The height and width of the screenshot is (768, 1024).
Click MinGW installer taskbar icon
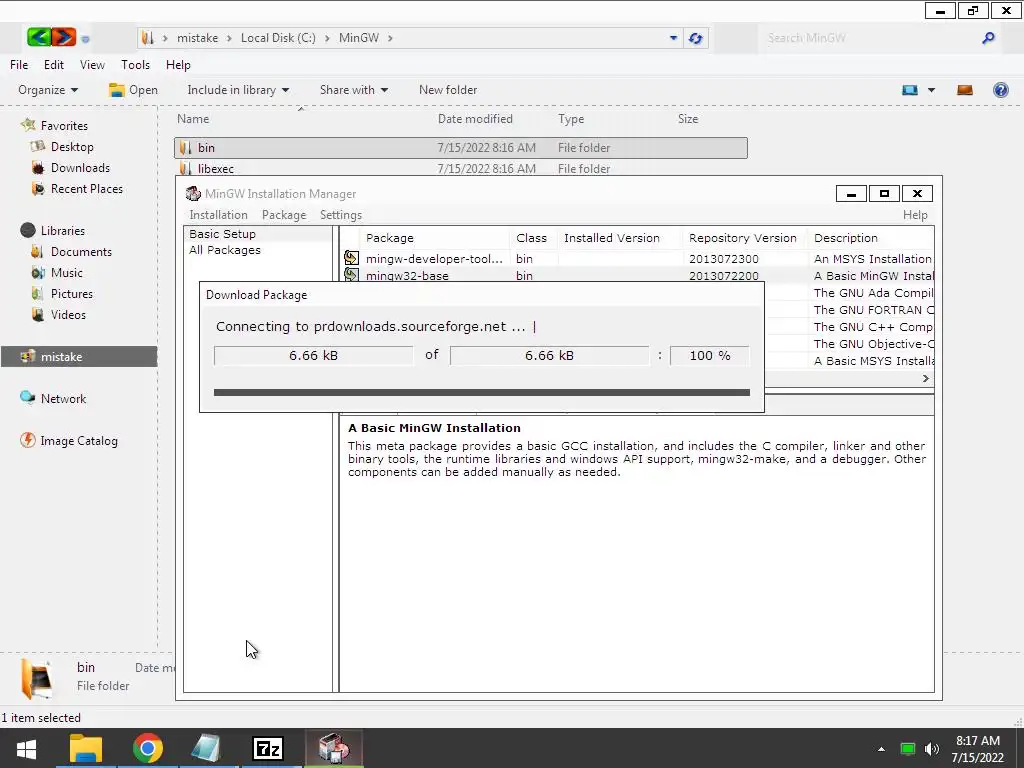pos(334,748)
